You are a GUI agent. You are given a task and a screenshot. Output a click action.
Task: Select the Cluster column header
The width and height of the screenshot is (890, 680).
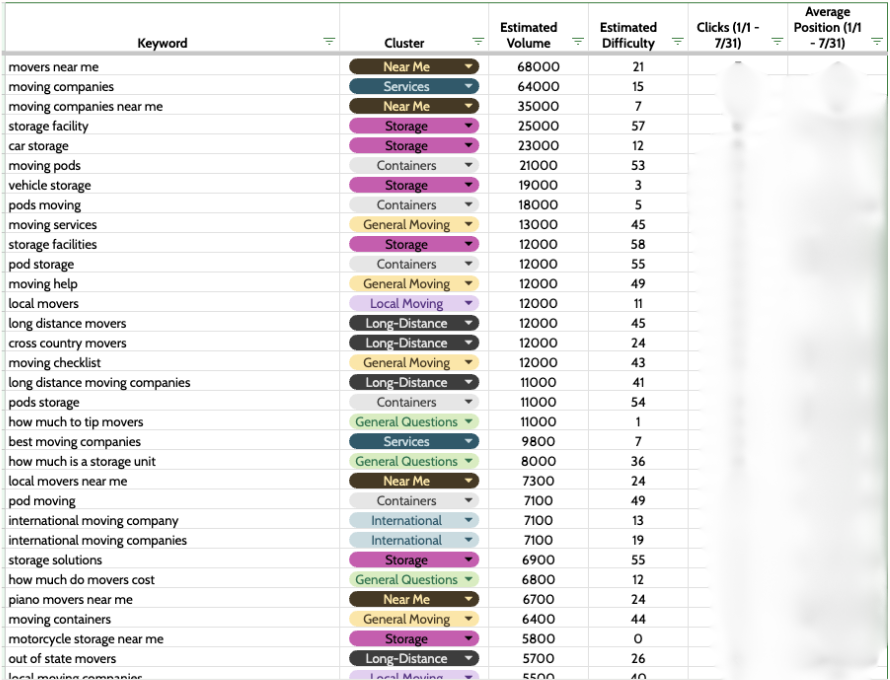(x=414, y=28)
